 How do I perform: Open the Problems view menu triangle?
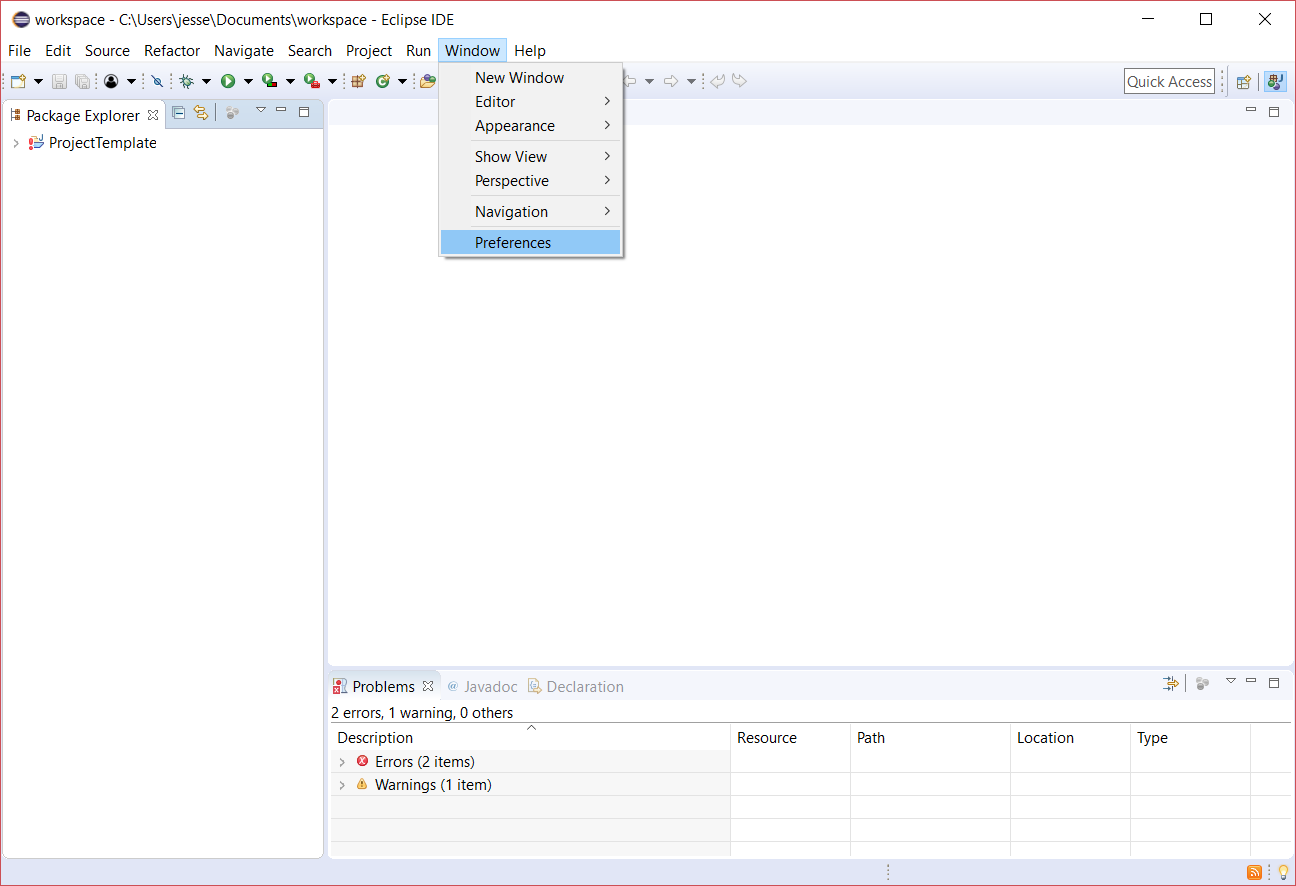[x=1230, y=683]
